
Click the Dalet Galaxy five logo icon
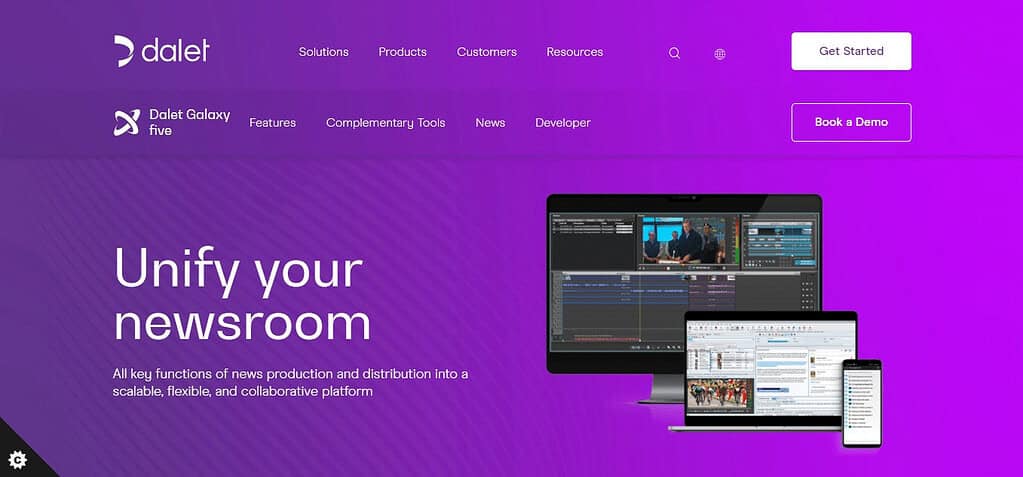(127, 123)
